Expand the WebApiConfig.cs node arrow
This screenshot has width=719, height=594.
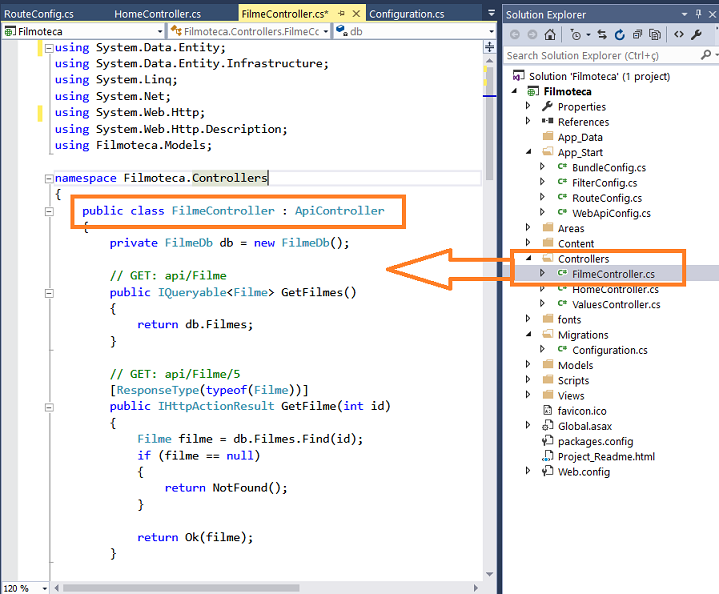click(542, 212)
